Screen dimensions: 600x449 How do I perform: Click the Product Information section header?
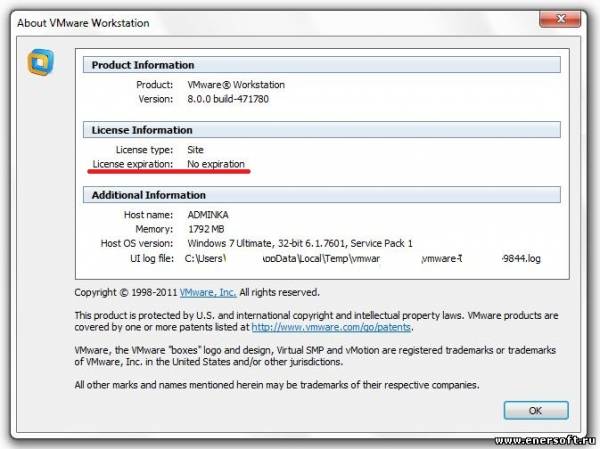322,65
